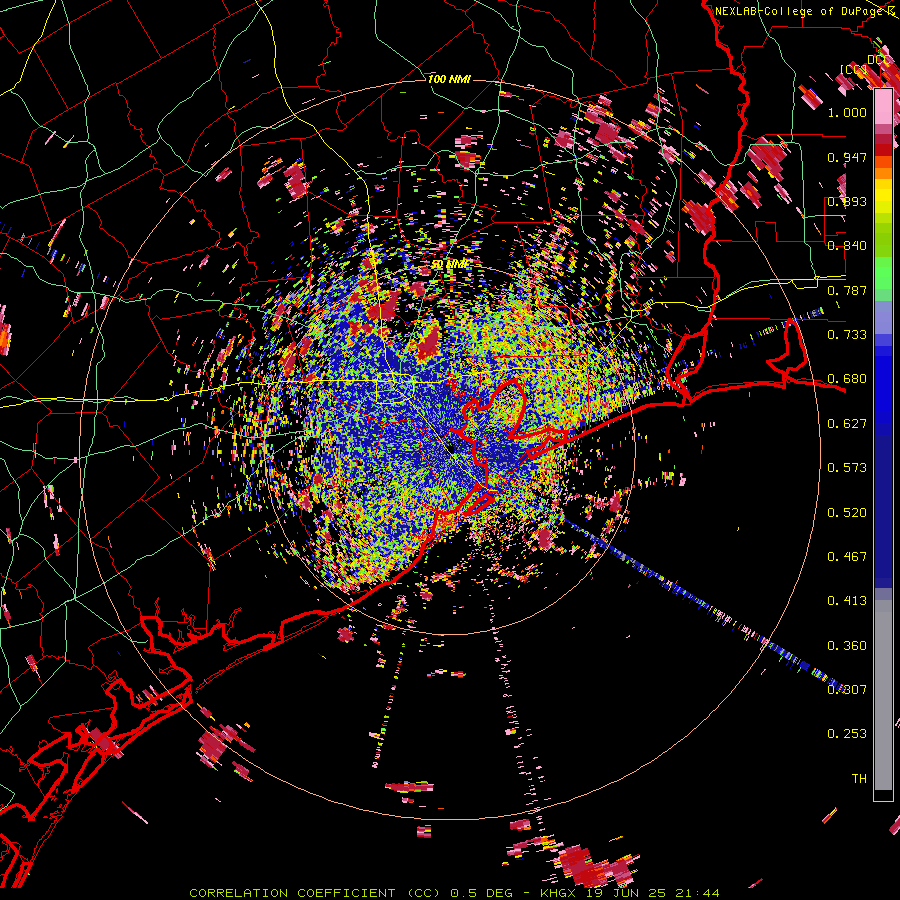900x900 pixels.
Task: Click the "0.307" color scale value
Action: [847, 690]
